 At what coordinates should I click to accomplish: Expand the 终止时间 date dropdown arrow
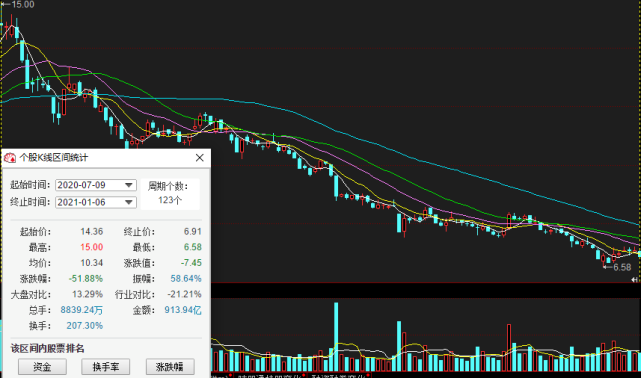(x=129, y=202)
